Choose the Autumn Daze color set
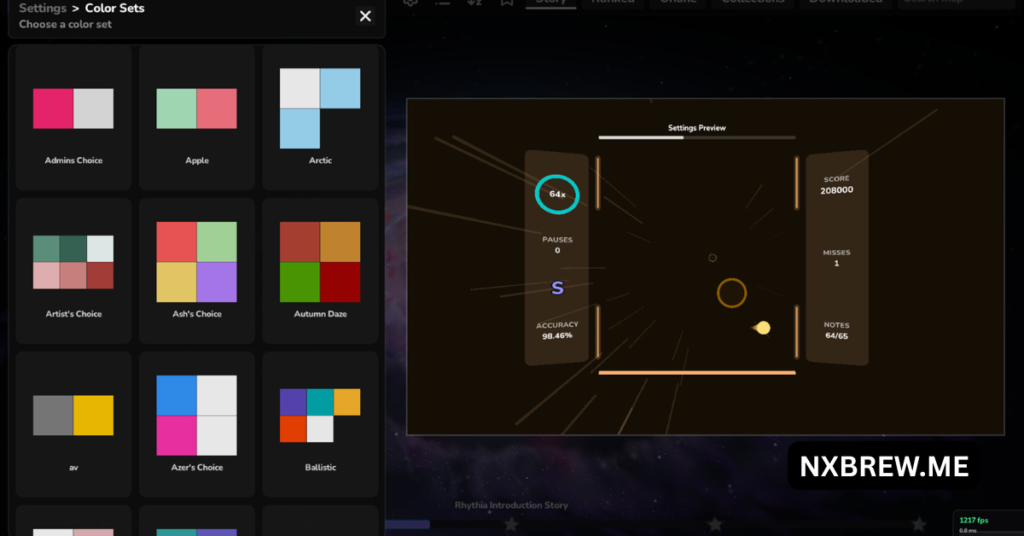The image size is (1024, 536). pos(320,271)
